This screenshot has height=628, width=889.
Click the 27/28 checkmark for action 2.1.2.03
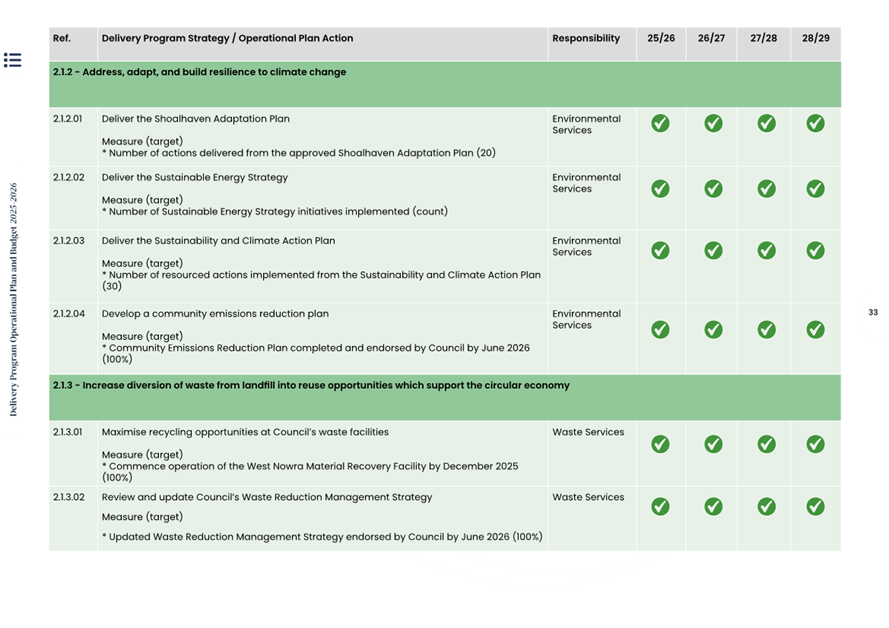coord(767,251)
